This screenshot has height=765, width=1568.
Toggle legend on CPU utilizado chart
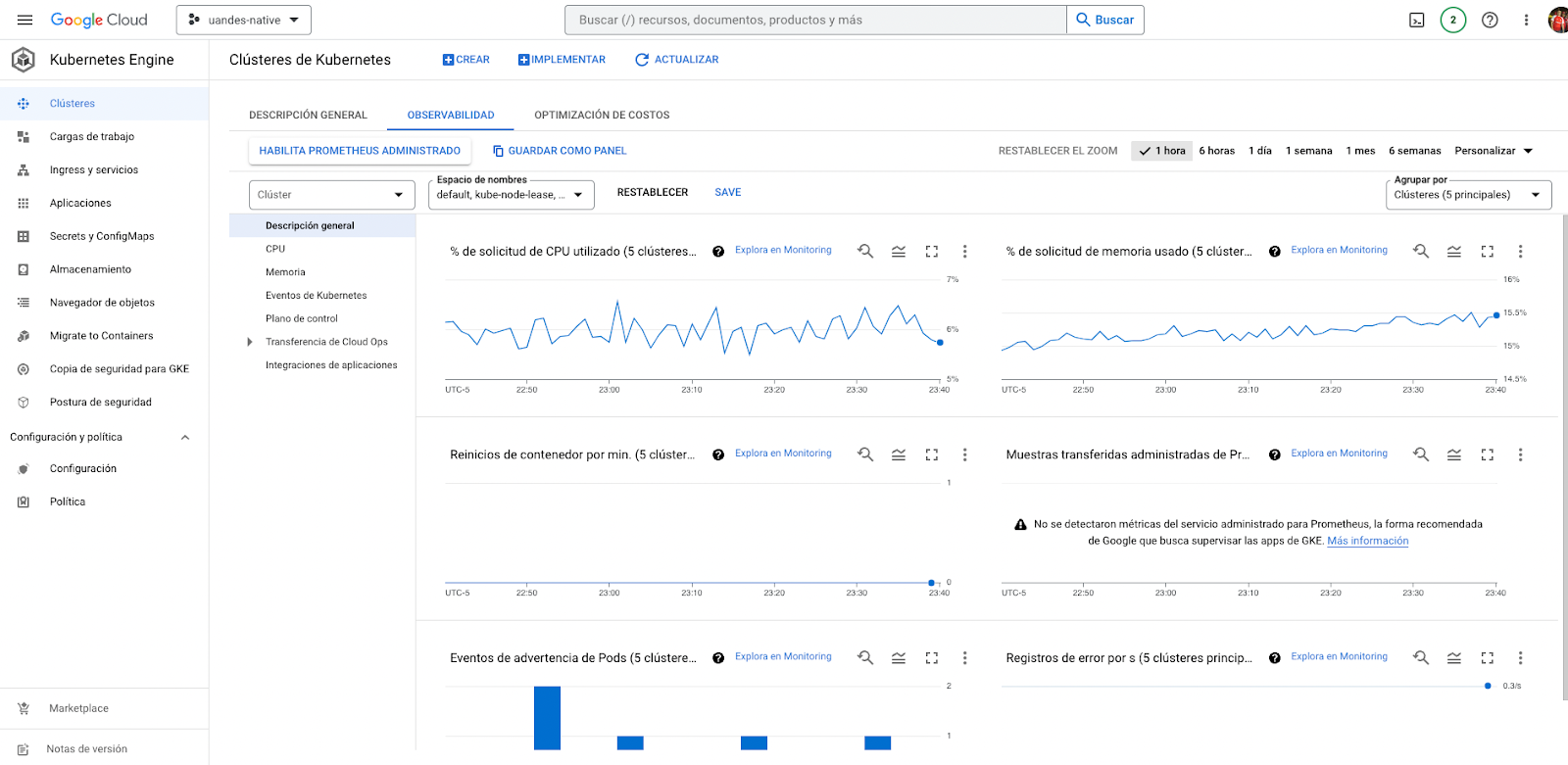[x=899, y=252]
